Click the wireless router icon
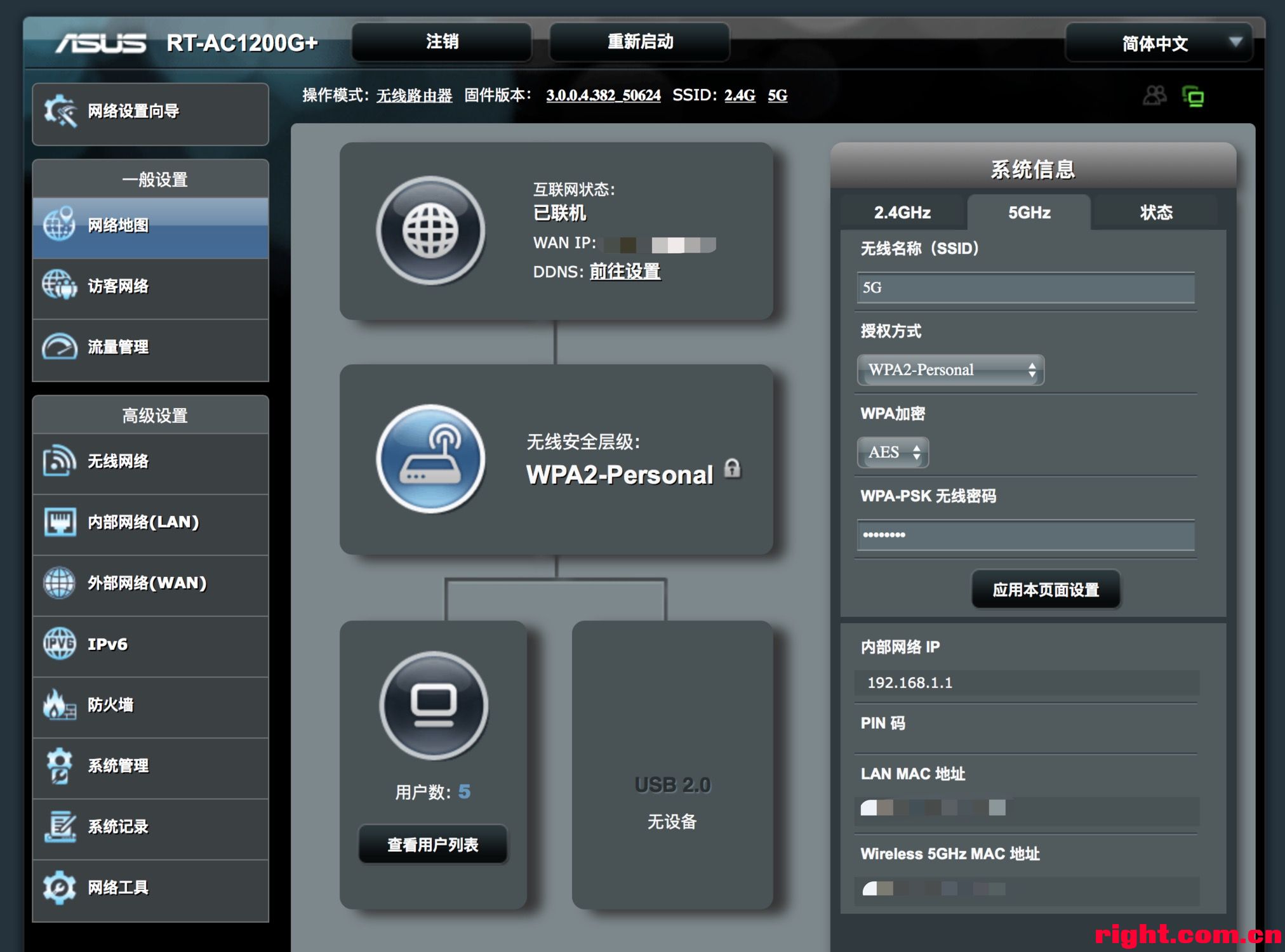 click(430, 459)
